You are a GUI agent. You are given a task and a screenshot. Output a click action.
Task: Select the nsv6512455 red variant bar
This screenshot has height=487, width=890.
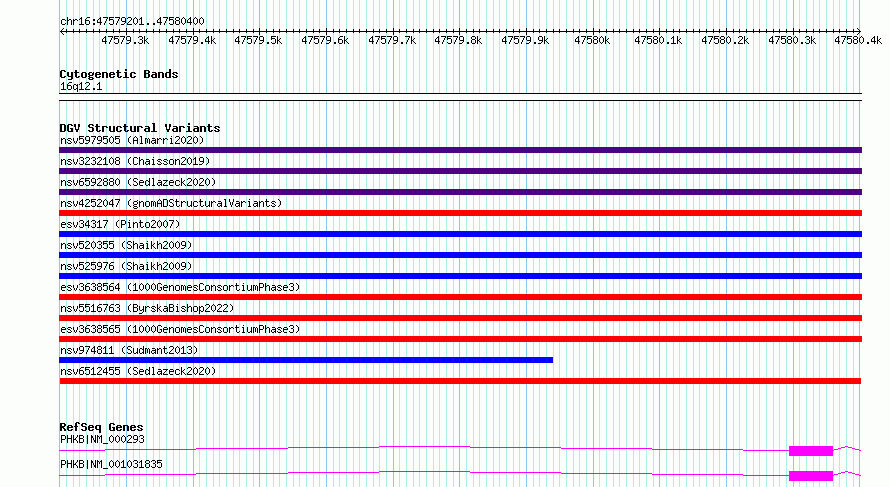(x=460, y=381)
